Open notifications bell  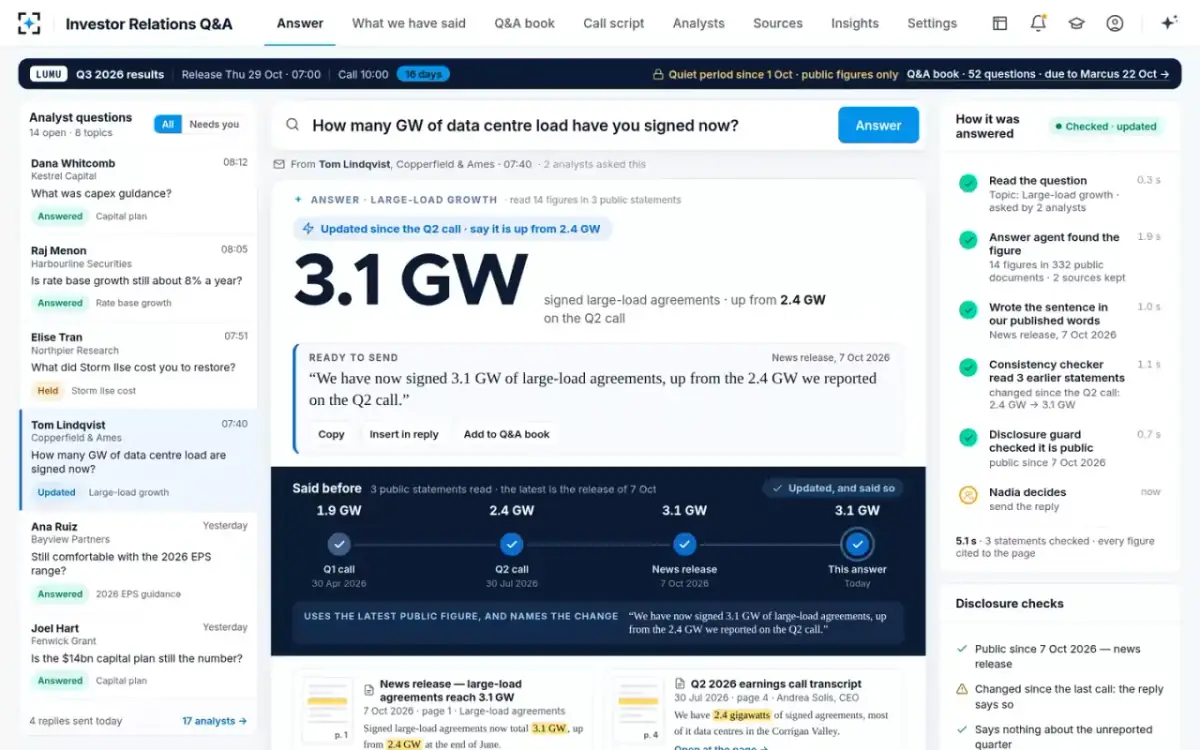[1038, 23]
